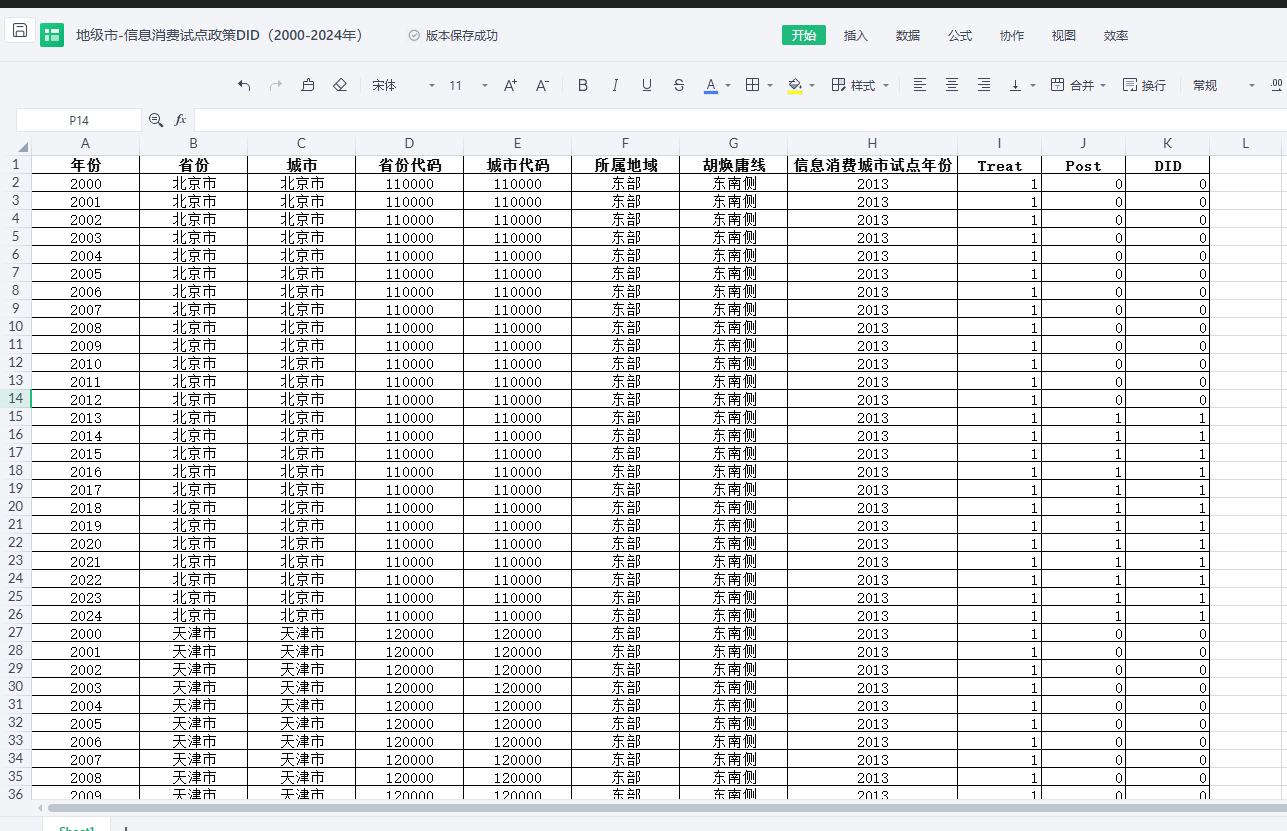This screenshot has width=1287, height=831.
Task: Toggle 换行 text wrapping
Action: pyautogui.click(x=1144, y=86)
